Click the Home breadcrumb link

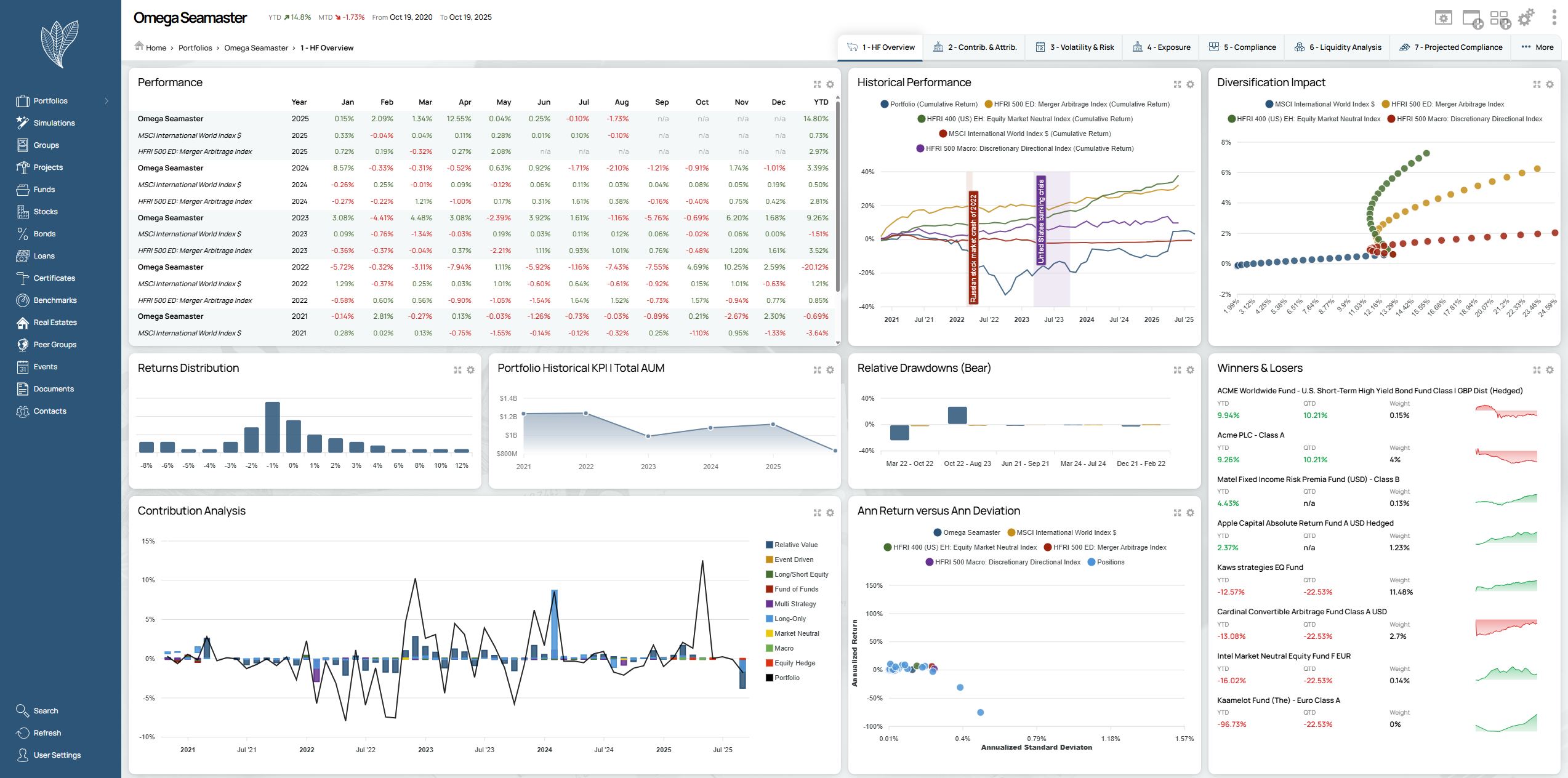point(156,48)
